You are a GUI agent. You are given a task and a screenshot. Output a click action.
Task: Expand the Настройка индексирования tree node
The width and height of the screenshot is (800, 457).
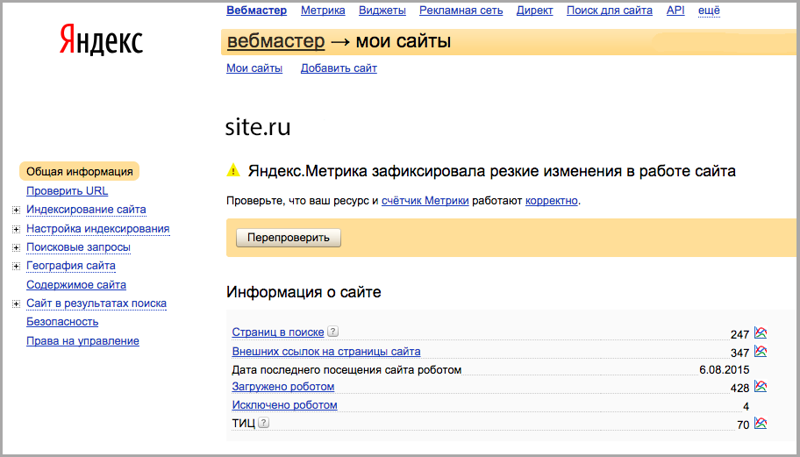tap(16, 230)
